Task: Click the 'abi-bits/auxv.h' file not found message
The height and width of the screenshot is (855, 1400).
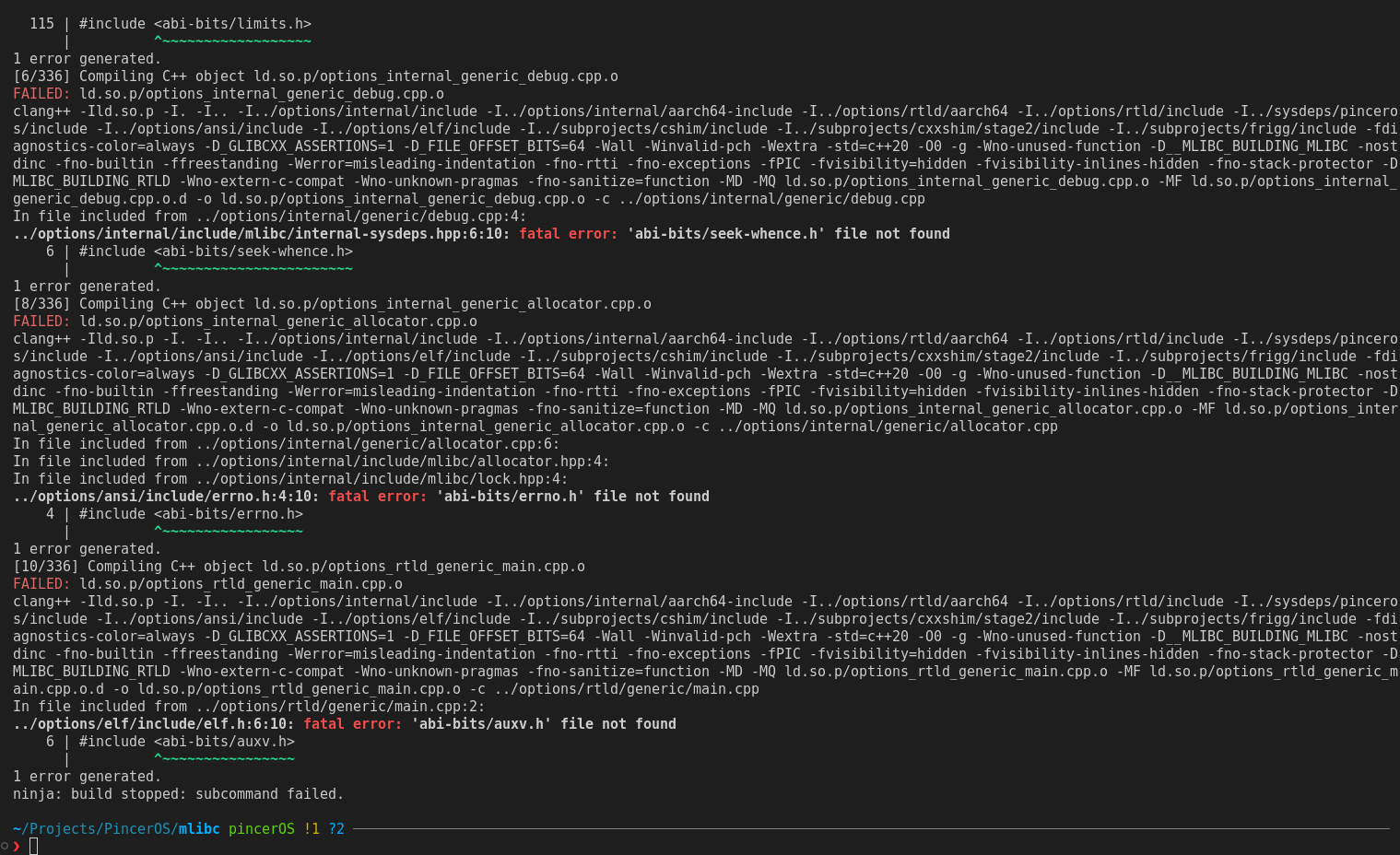Action: pos(544,724)
